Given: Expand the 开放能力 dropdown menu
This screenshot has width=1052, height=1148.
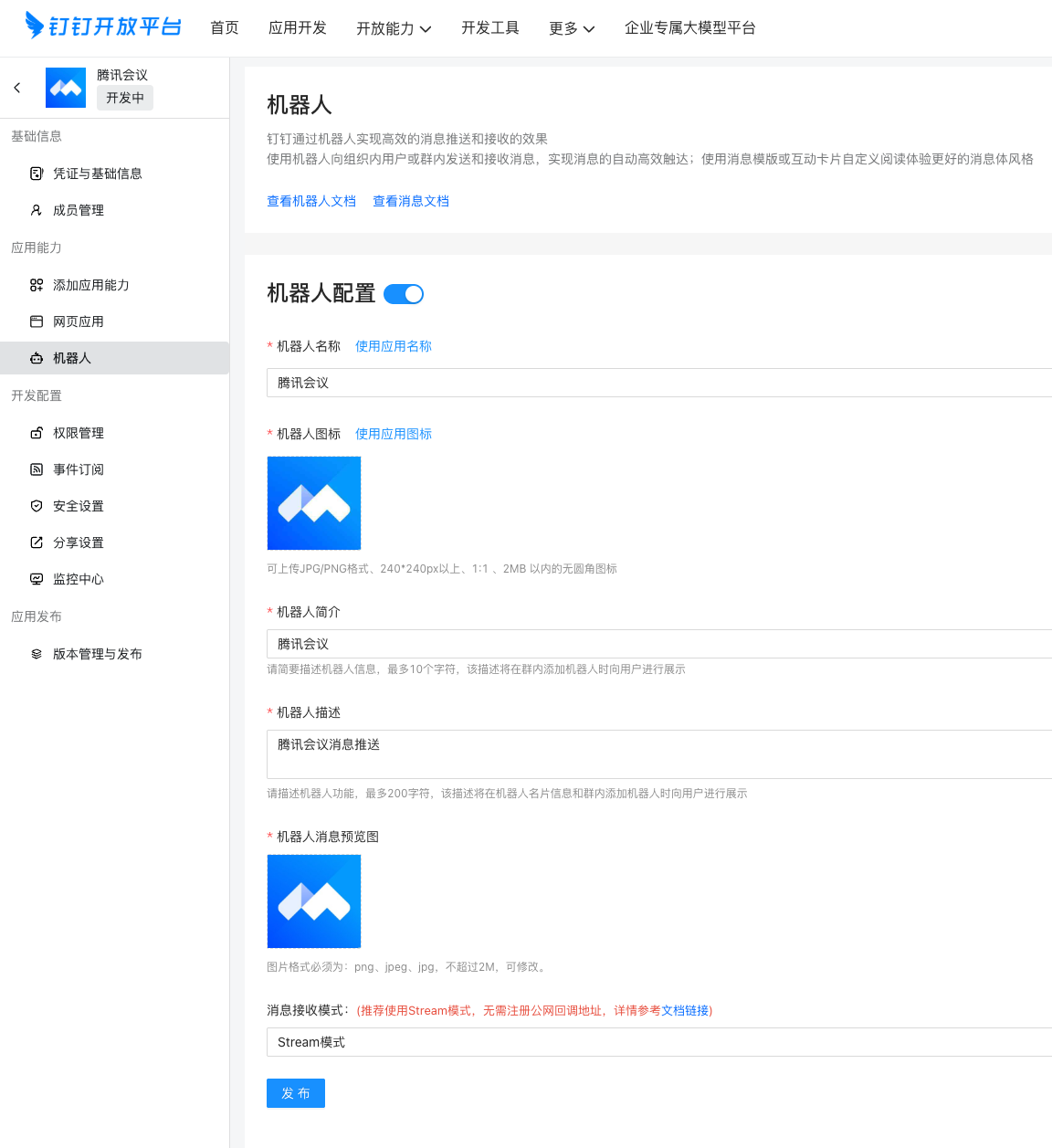Looking at the screenshot, I should 394,28.
